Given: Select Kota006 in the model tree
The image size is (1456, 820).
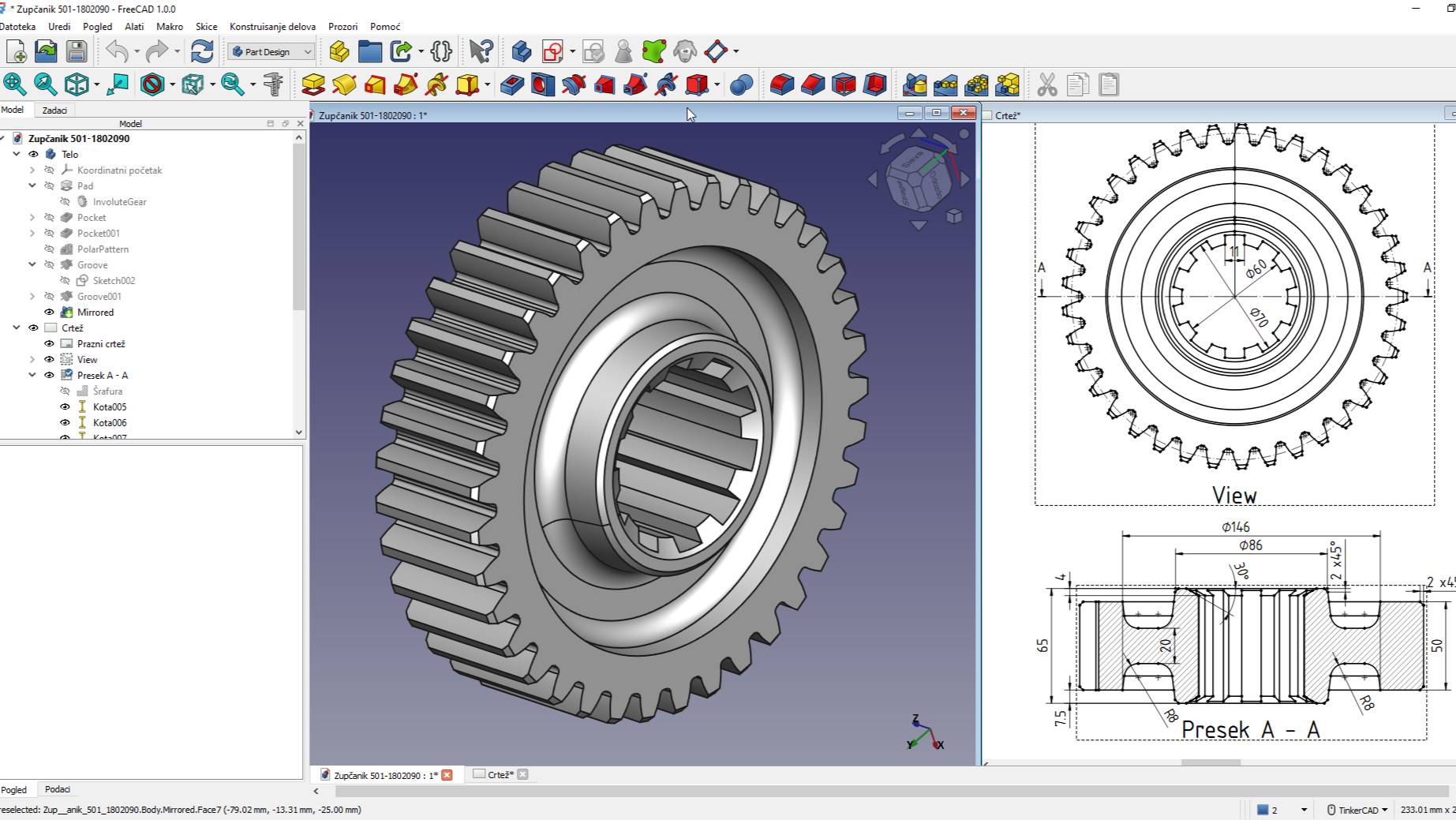Looking at the screenshot, I should coord(110,423).
